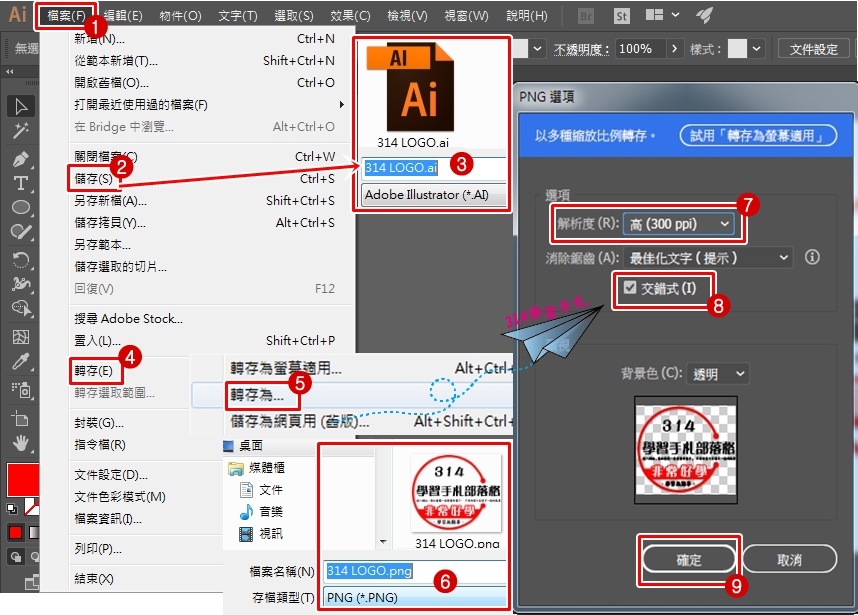The image size is (858, 615).
Task: Open the 樣式 style dropdown arrow
Action: click(x=756, y=49)
